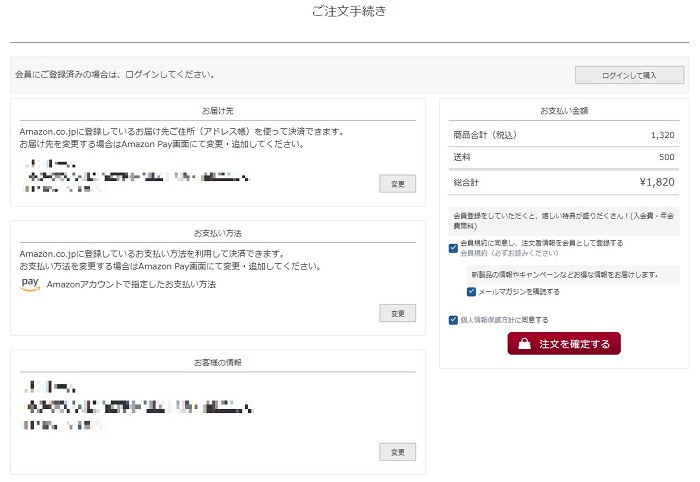Click the shopping bag icon on confirm button
The width and height of the screenshot is (700, 482).
point(525,344)
